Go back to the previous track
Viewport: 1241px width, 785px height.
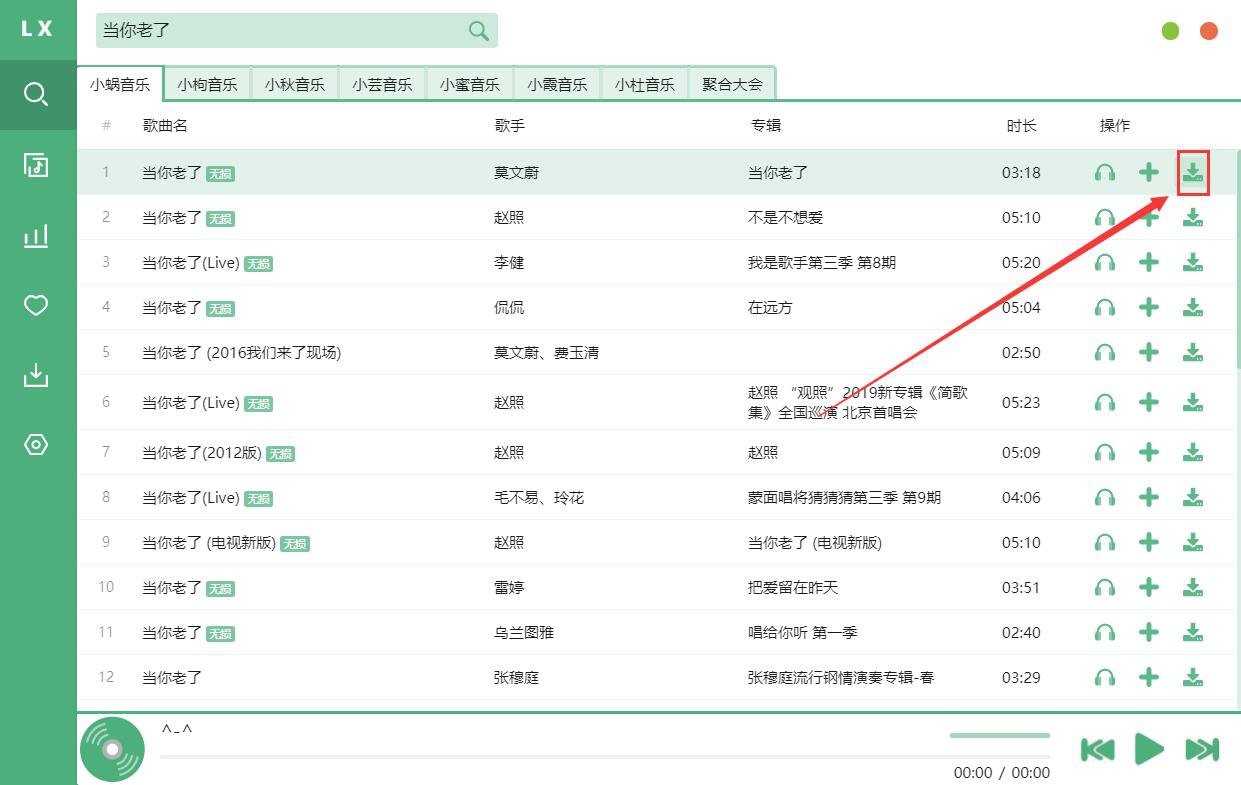coord(1098,749)
